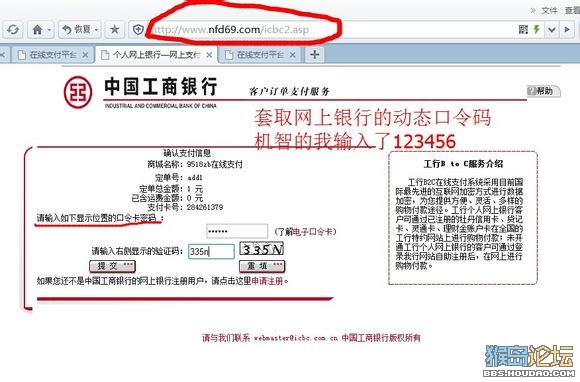580x382 pixels.
Task: Click the 客户订单支付服务 header text
Action: 289,91
